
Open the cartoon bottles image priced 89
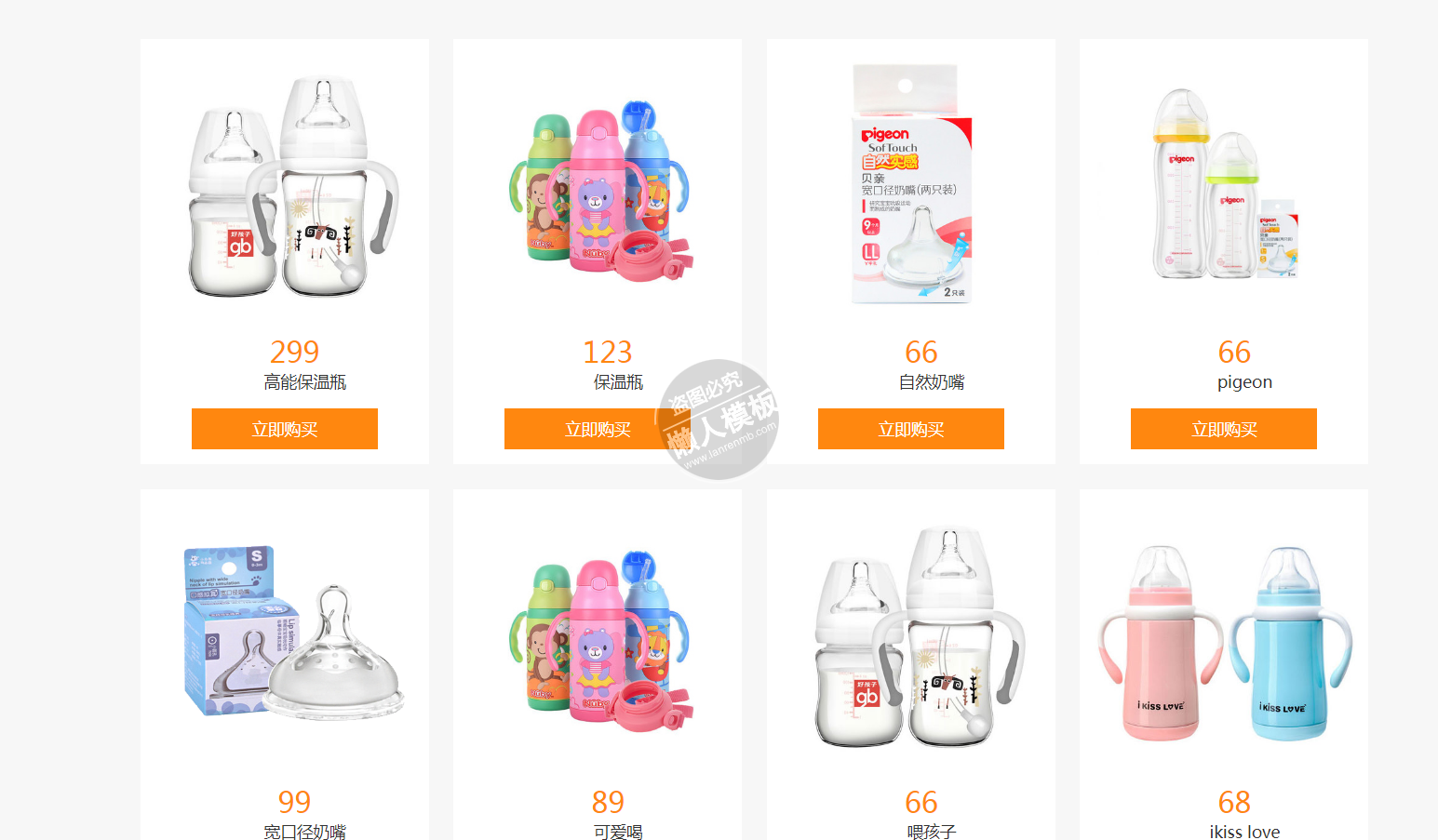[600, 640]
